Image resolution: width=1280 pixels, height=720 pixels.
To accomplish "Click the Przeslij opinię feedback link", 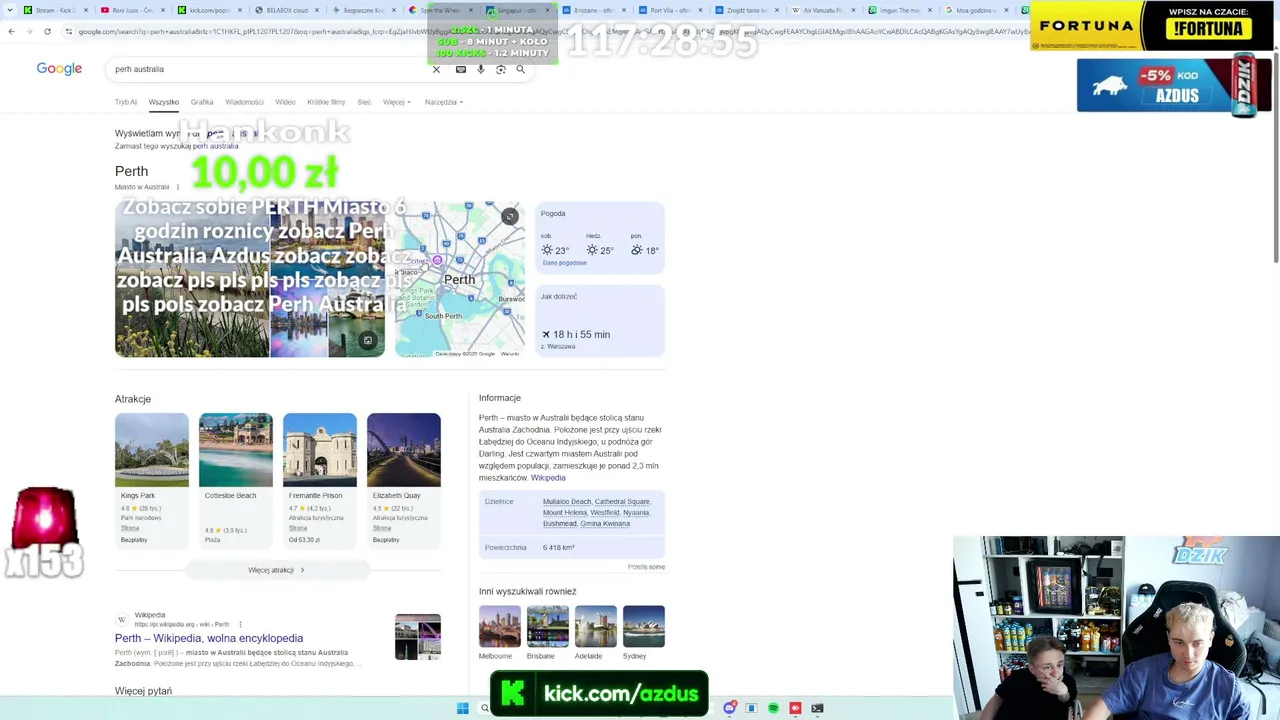I will [646, 567].
